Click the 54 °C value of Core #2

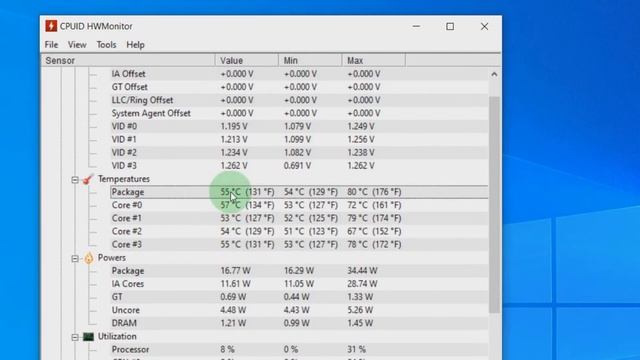click(x=247, y=231)
